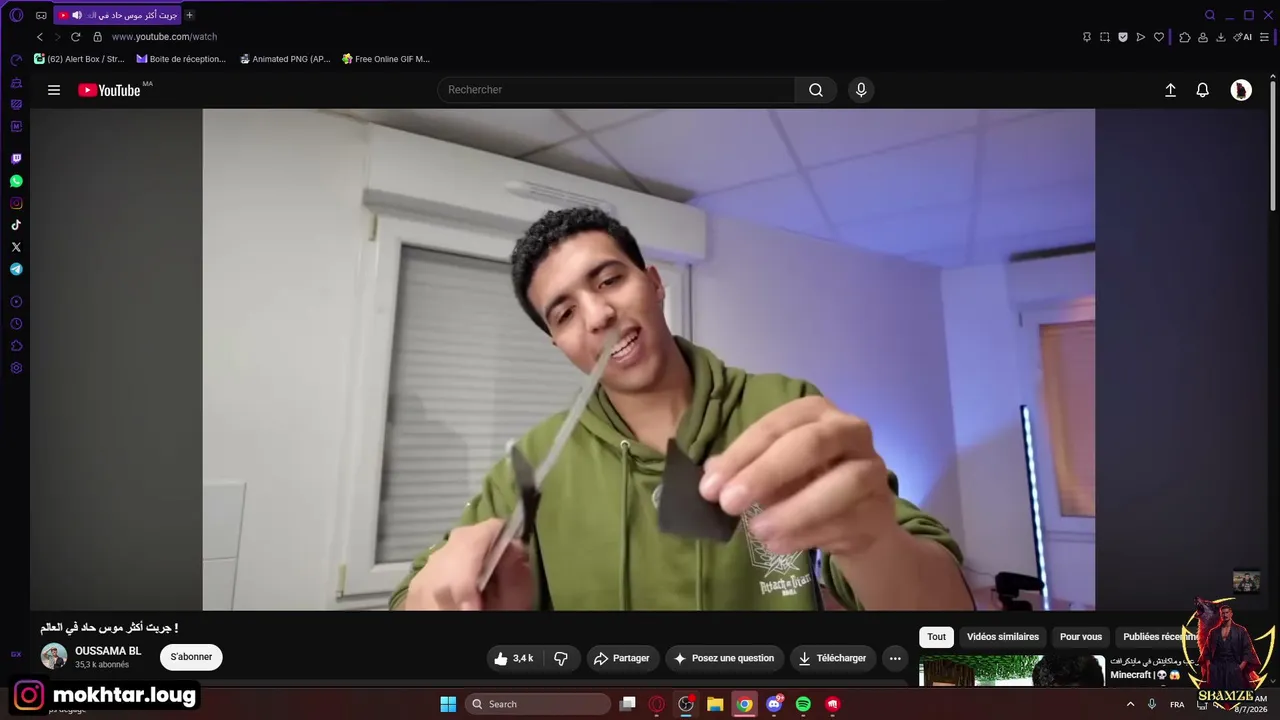Go back to the previous page
The width and height of the screenshot is (1280, 720).
(x=40, y=37)
